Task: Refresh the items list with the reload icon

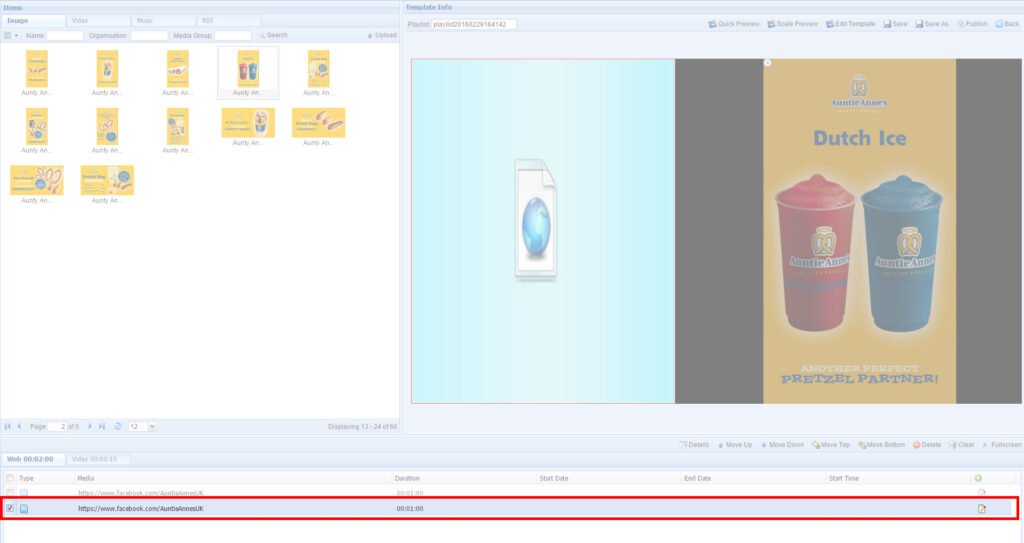Action: point(118,426)
